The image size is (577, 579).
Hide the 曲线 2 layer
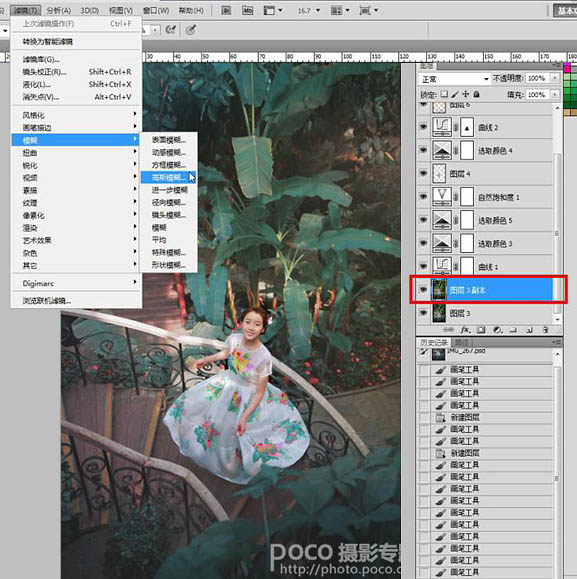click(423, 127)
